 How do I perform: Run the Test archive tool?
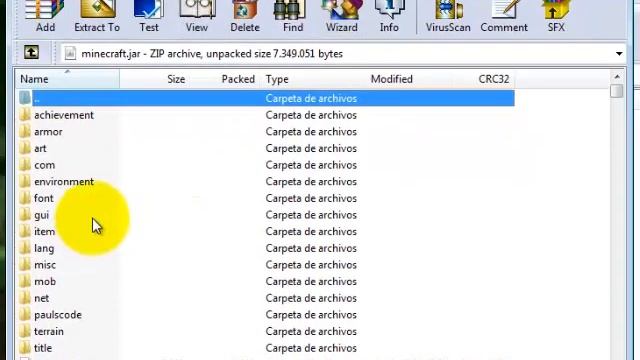(x=149, y=16)
